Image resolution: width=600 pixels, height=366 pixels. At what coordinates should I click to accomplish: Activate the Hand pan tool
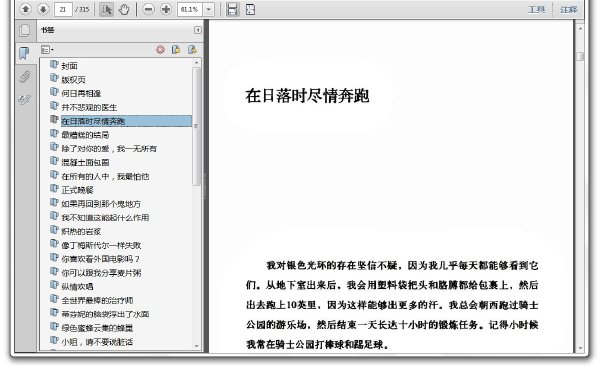(124, 9)
